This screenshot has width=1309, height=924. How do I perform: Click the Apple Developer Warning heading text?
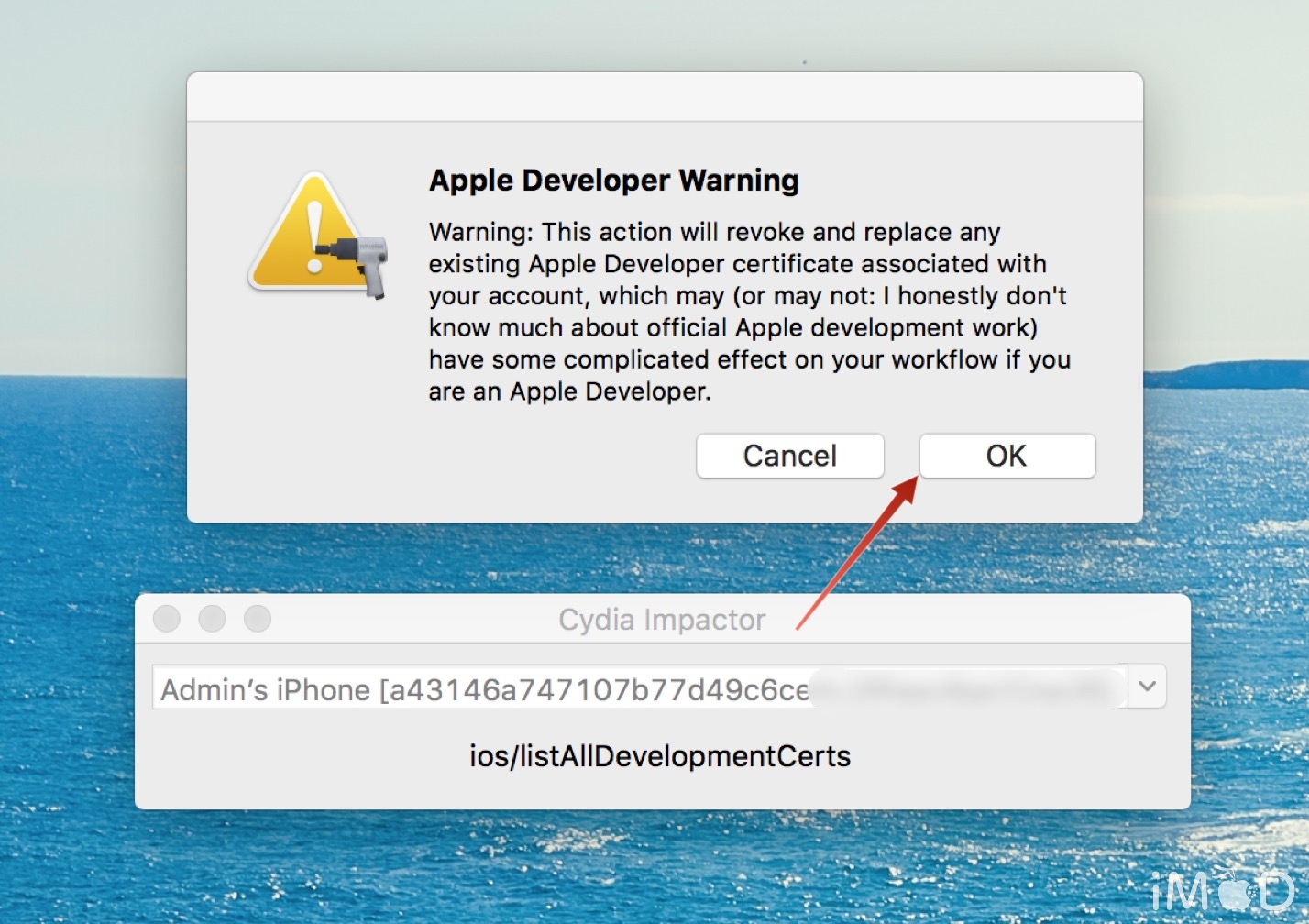point(614,181)
